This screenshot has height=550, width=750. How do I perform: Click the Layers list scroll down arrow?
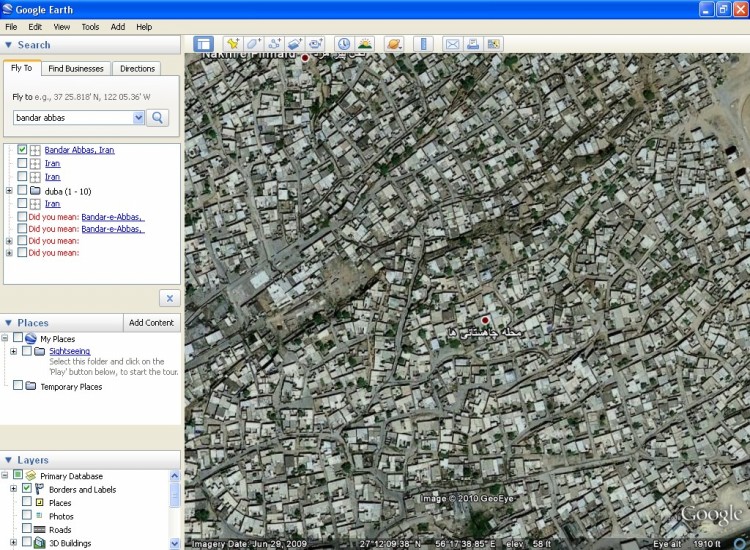point(175,543)
